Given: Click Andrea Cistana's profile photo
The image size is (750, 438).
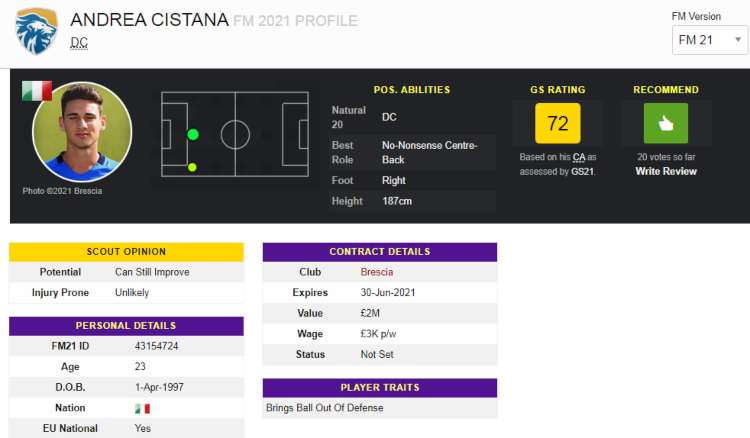Looking at the screenshot, I should pos(82,131).
